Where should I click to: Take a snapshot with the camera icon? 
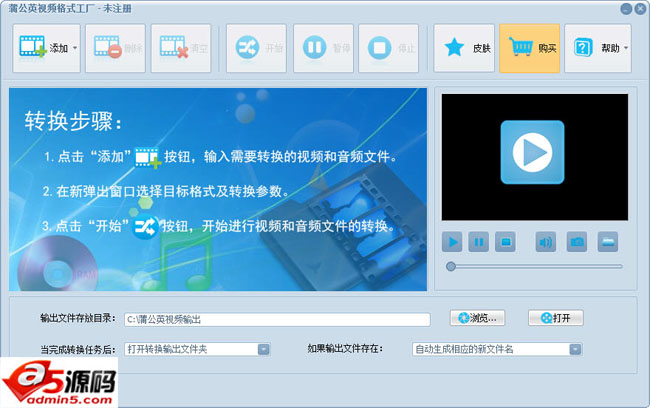[577, 241]
